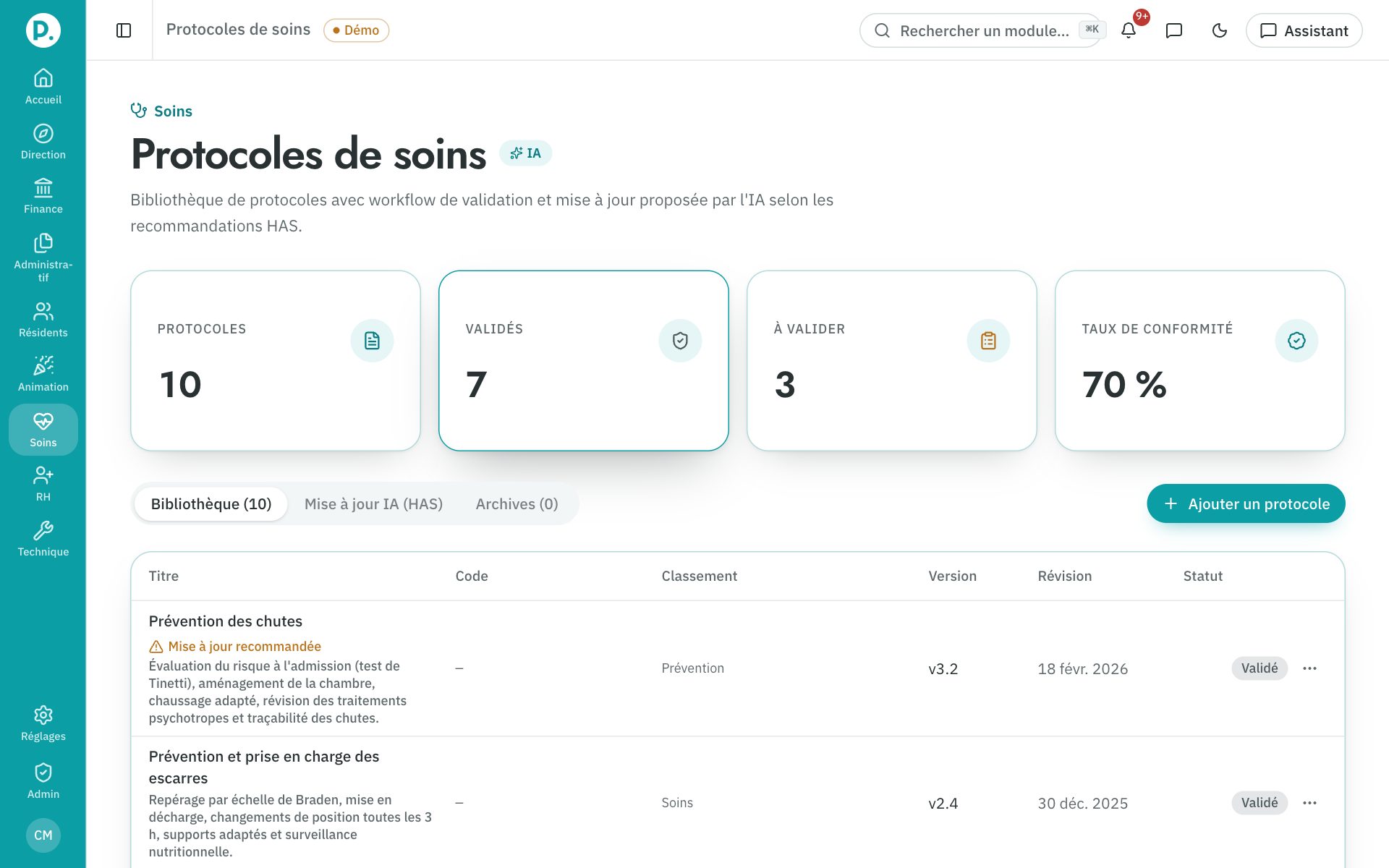Image resolution: width=1389 pixels, height=868 pixels.
Task: Open the Administratif documents section
Action: tap(43, 258)
